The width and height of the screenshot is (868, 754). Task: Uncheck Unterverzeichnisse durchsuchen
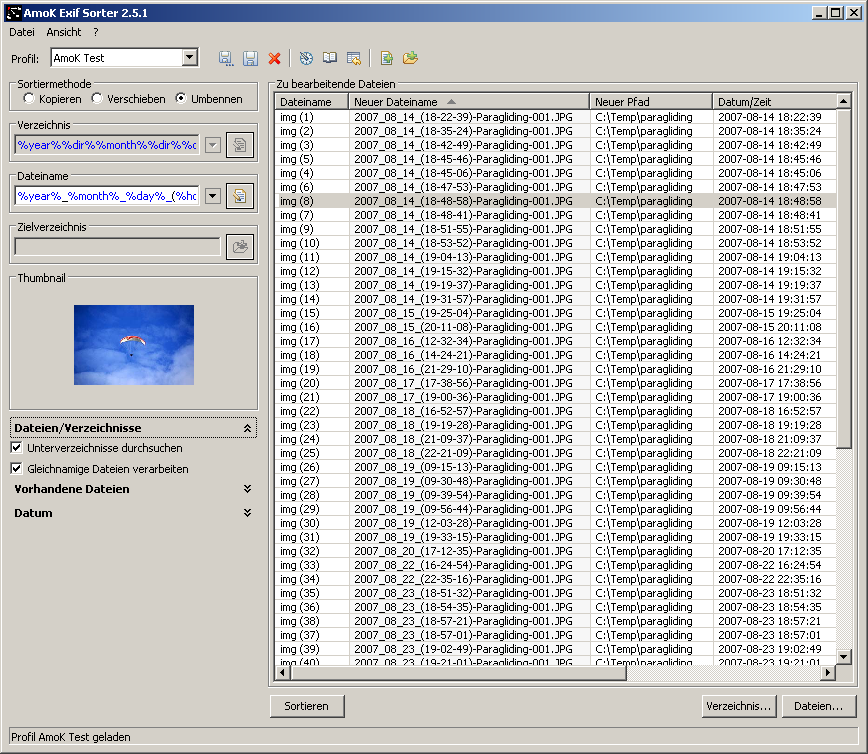coord(17,449)
